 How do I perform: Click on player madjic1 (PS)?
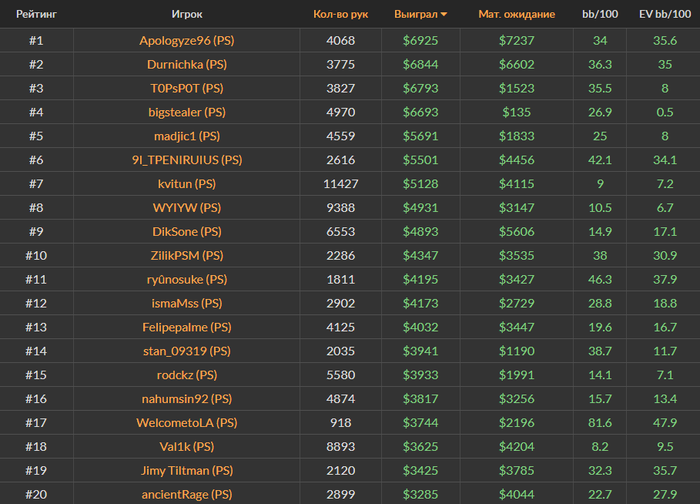click(x=186, y=137)
